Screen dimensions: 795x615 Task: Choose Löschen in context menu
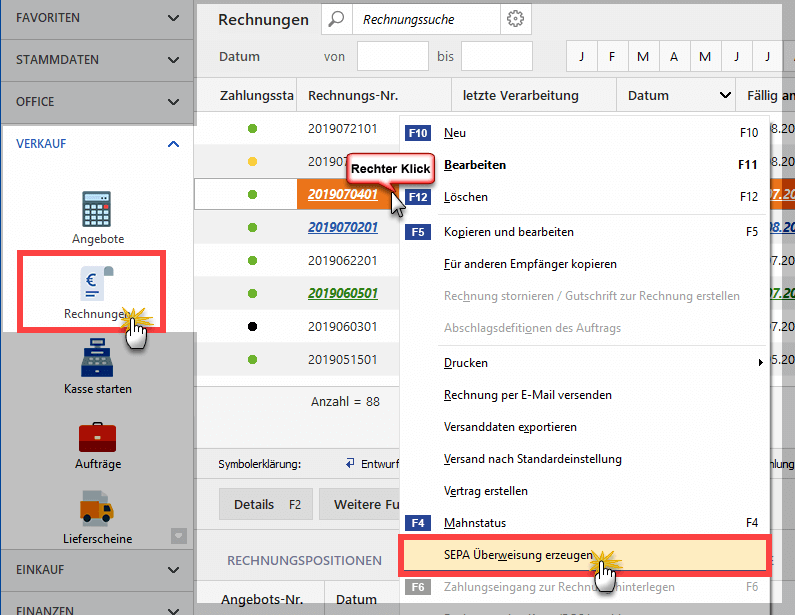point(583,197)
